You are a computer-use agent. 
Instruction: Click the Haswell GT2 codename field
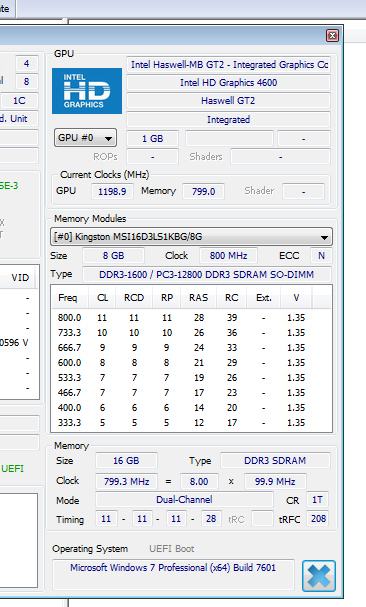point(229,101)
